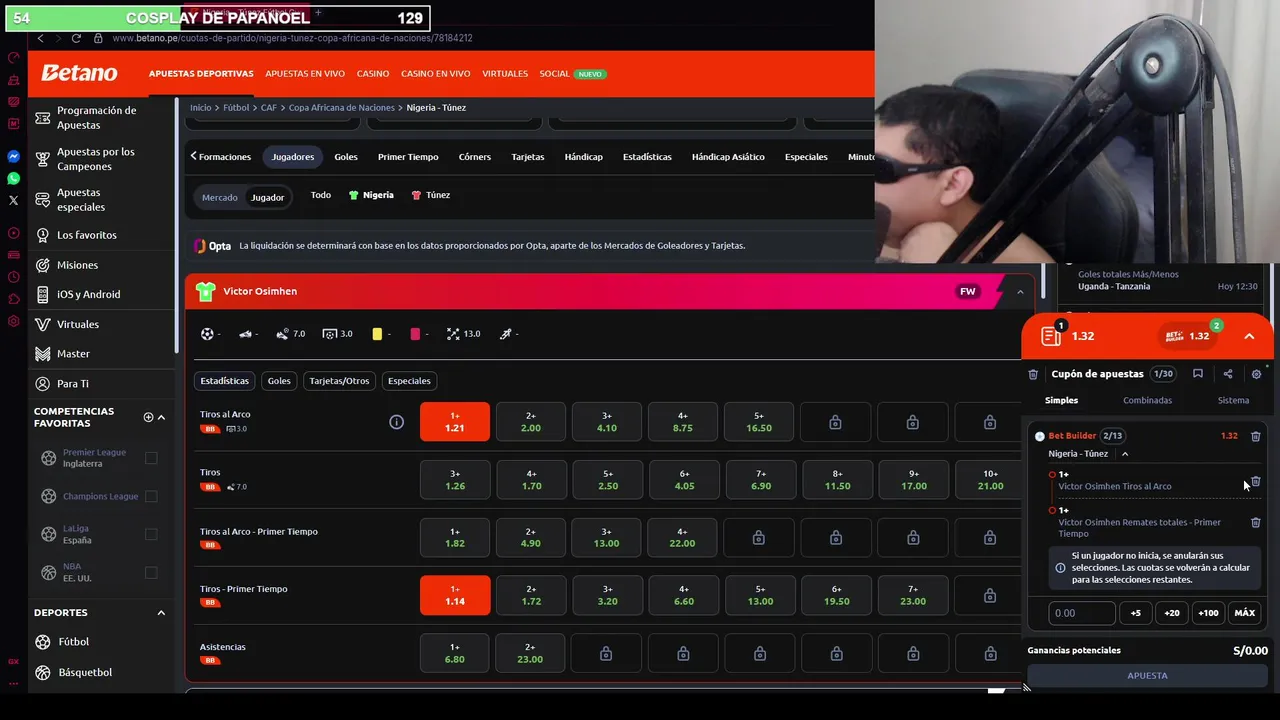Switch to the Jugador view toggle
Screen dimensions: 1280x720
pos(267,197)
